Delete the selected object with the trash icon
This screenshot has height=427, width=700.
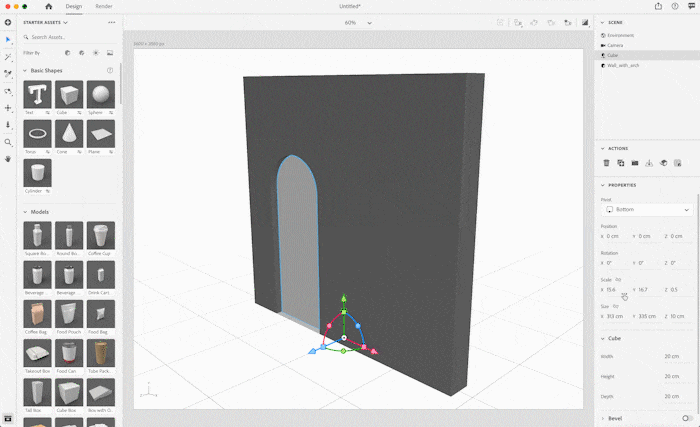[x=606, y=163]
